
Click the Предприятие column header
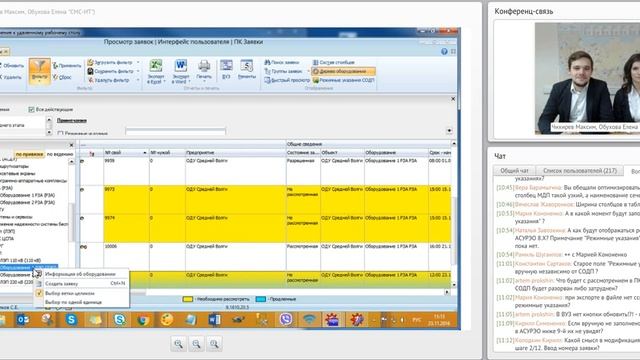(236, 153)
